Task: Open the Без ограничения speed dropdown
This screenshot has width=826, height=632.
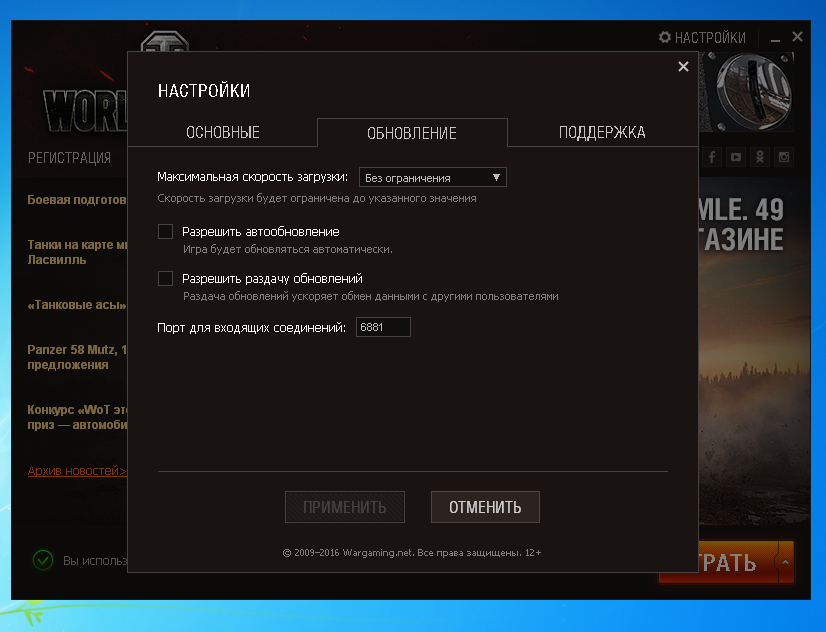Action: (x=432, y=177)
